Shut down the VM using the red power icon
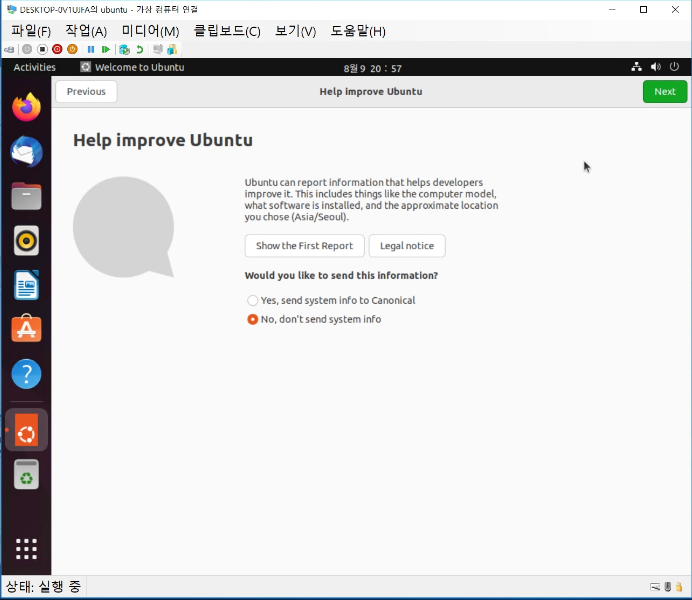 tap(57, 49)
